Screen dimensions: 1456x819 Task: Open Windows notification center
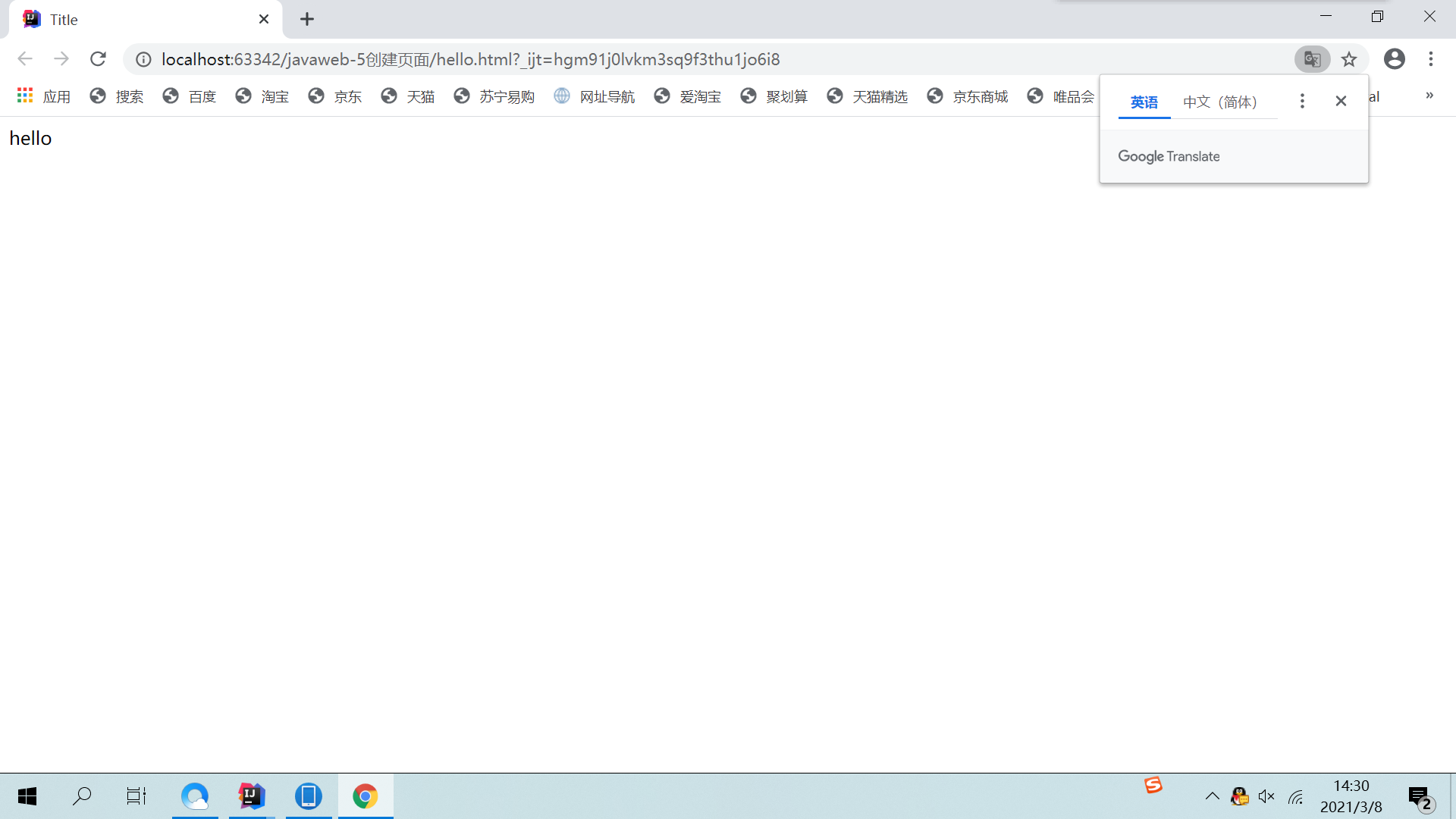1420,797
